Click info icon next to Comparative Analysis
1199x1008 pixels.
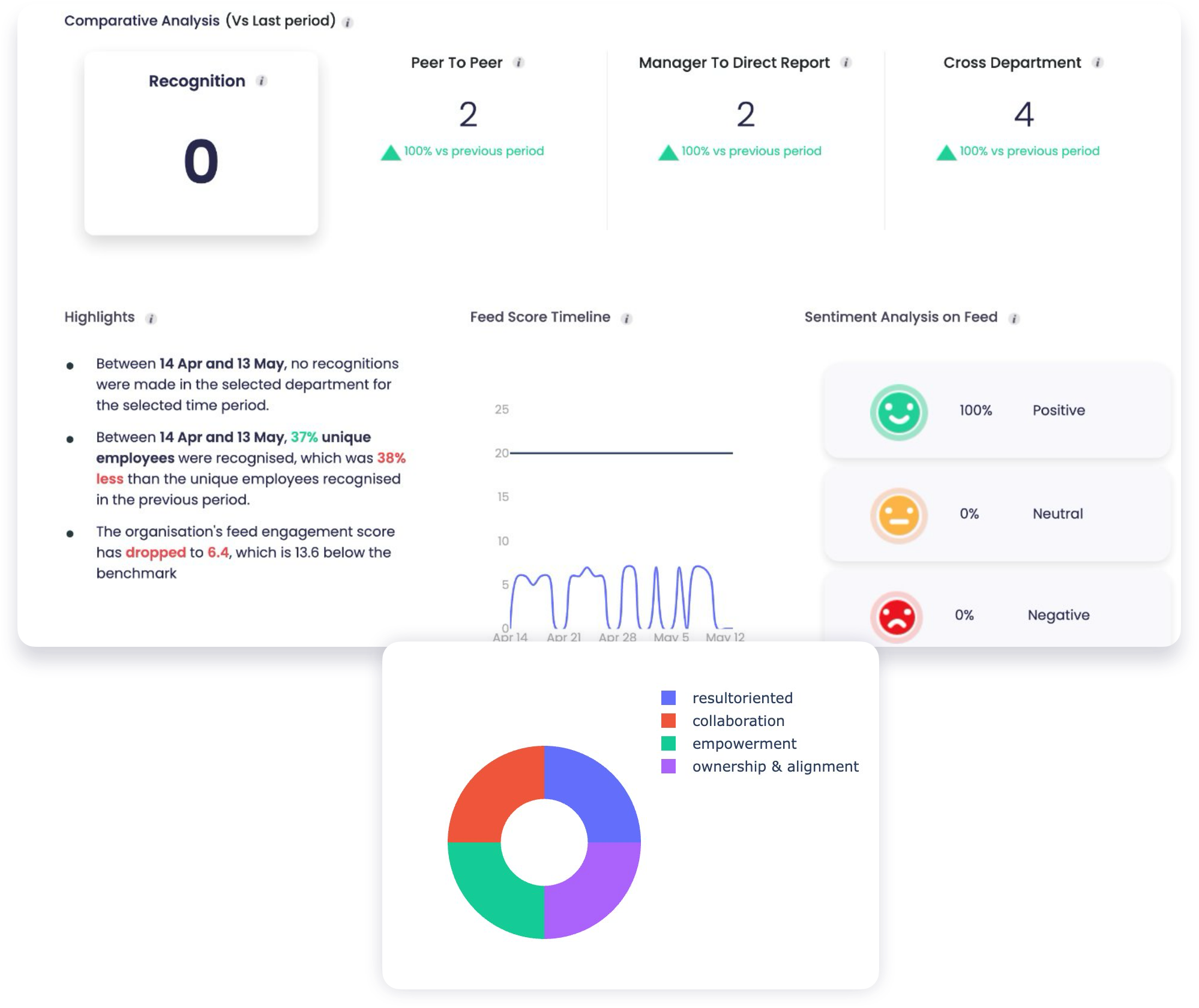click(x=347, y=23)
